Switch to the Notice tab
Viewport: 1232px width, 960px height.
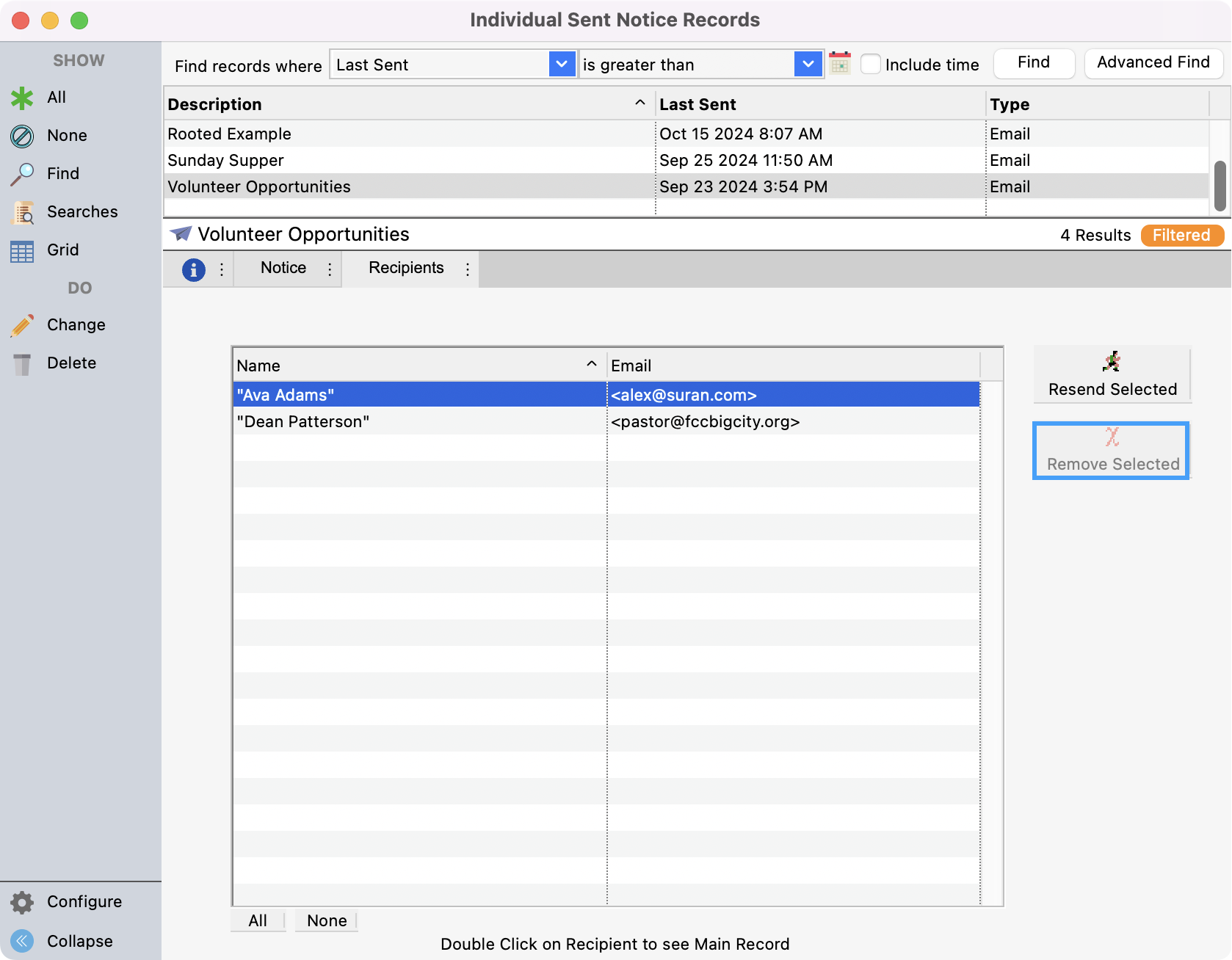(x=283, y=269)
